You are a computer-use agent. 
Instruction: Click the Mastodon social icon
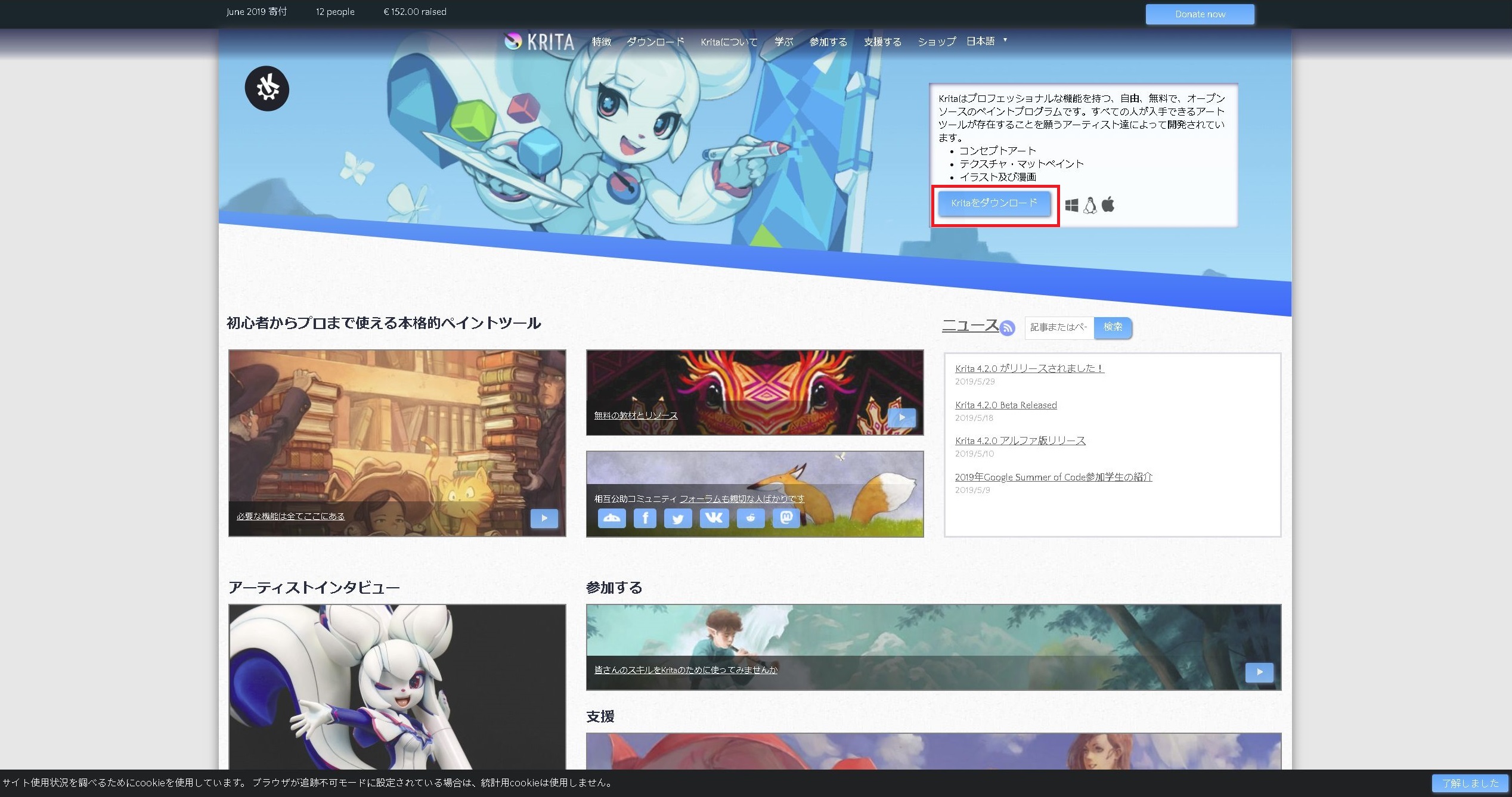pos(790,519)
